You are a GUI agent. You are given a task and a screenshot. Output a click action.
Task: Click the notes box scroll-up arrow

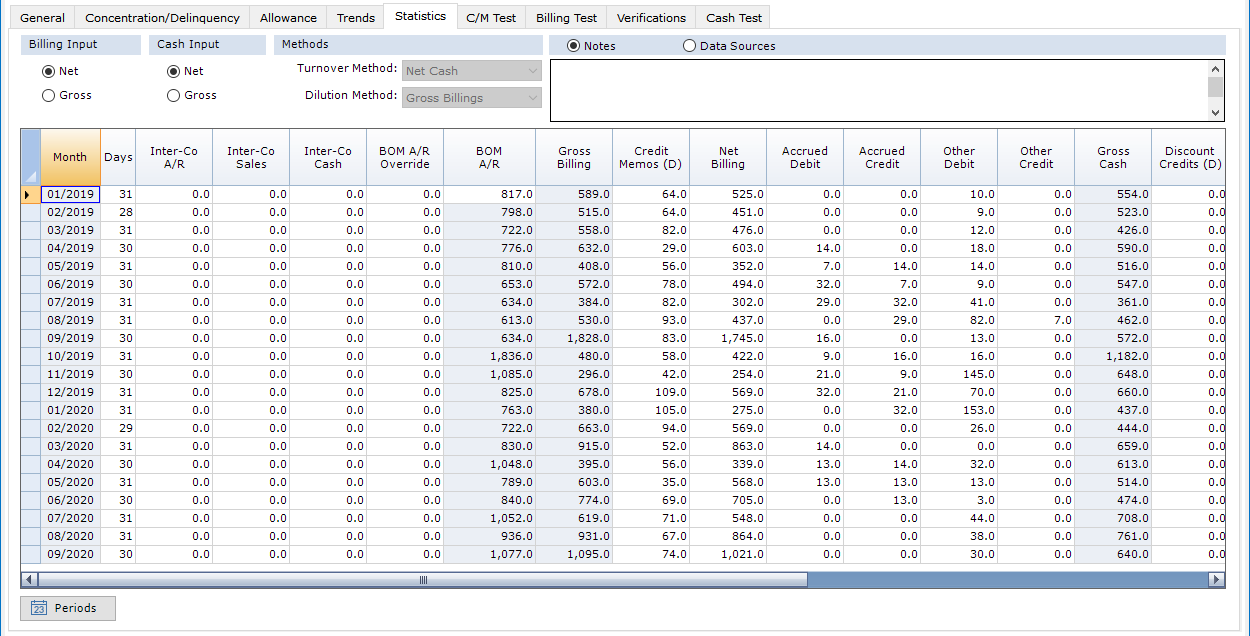coord(1216,69)
